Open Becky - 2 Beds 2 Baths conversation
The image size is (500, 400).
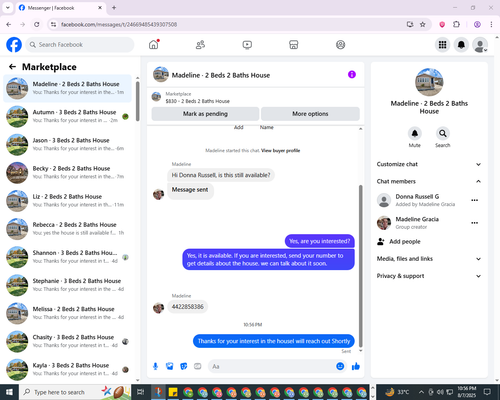(68, 173)
